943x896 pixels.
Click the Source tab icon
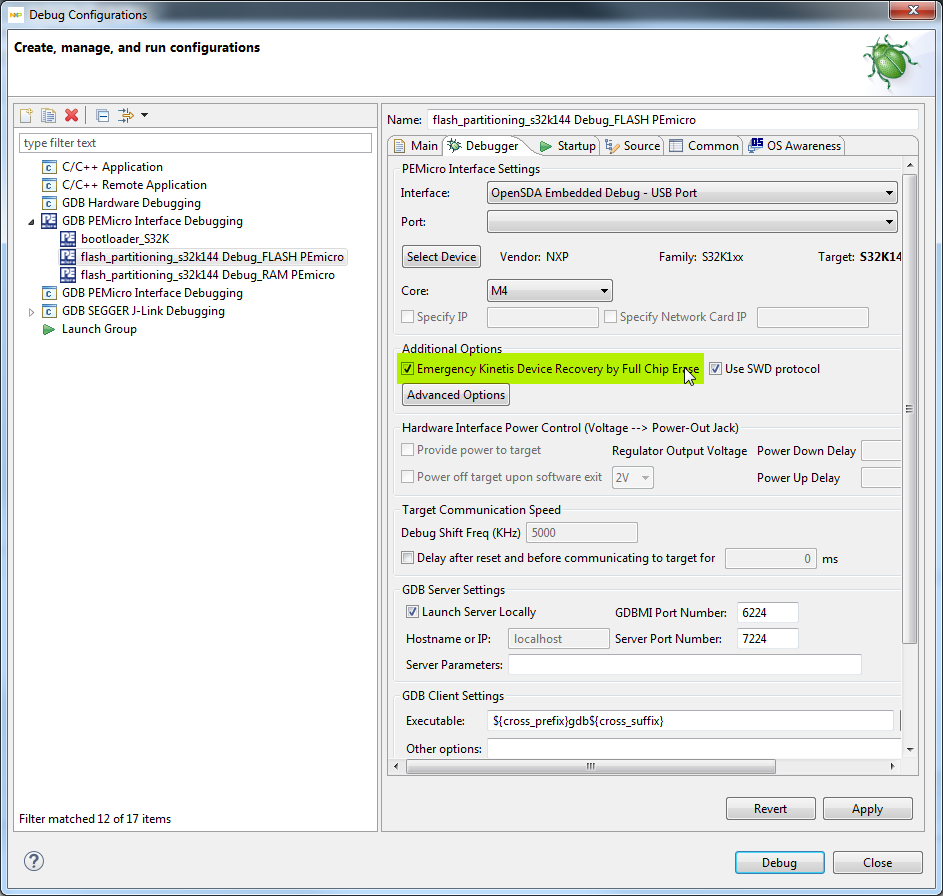pos(612,146)
